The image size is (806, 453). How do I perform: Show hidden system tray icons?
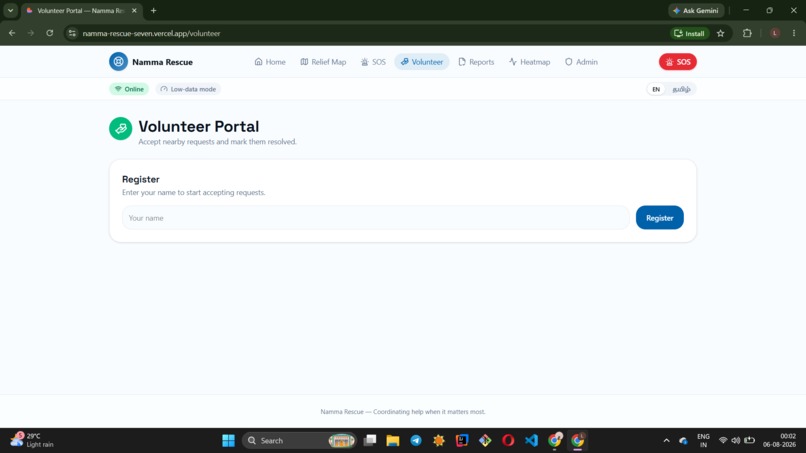pyautogui.click(x=666, y=440)
